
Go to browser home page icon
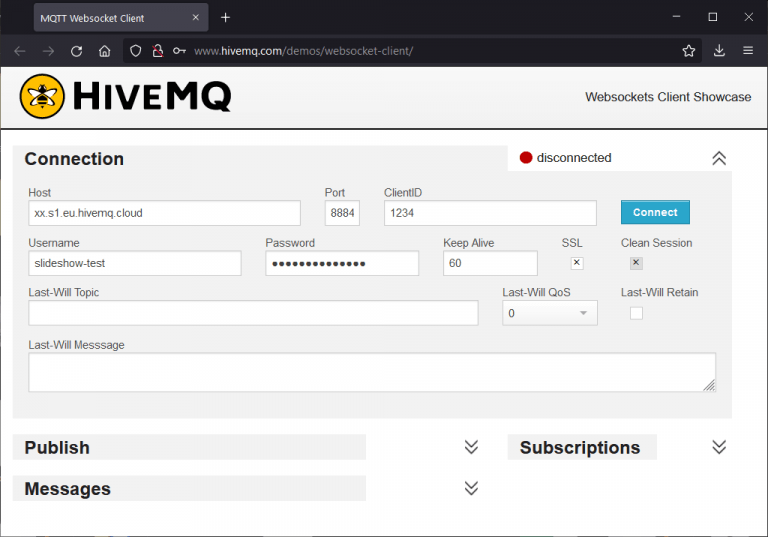click(x=104, y=51)
